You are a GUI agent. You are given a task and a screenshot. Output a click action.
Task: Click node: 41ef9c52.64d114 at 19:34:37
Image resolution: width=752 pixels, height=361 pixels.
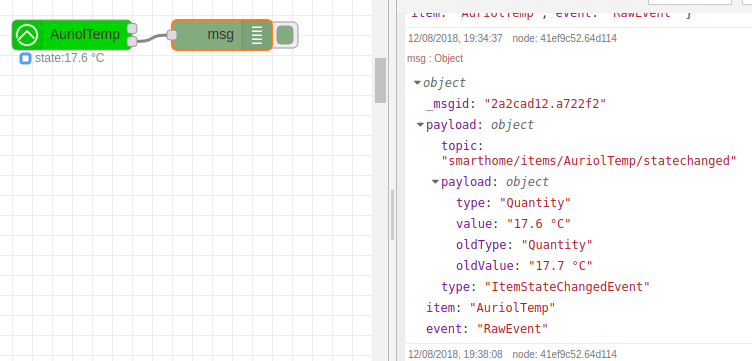[564, 38]
